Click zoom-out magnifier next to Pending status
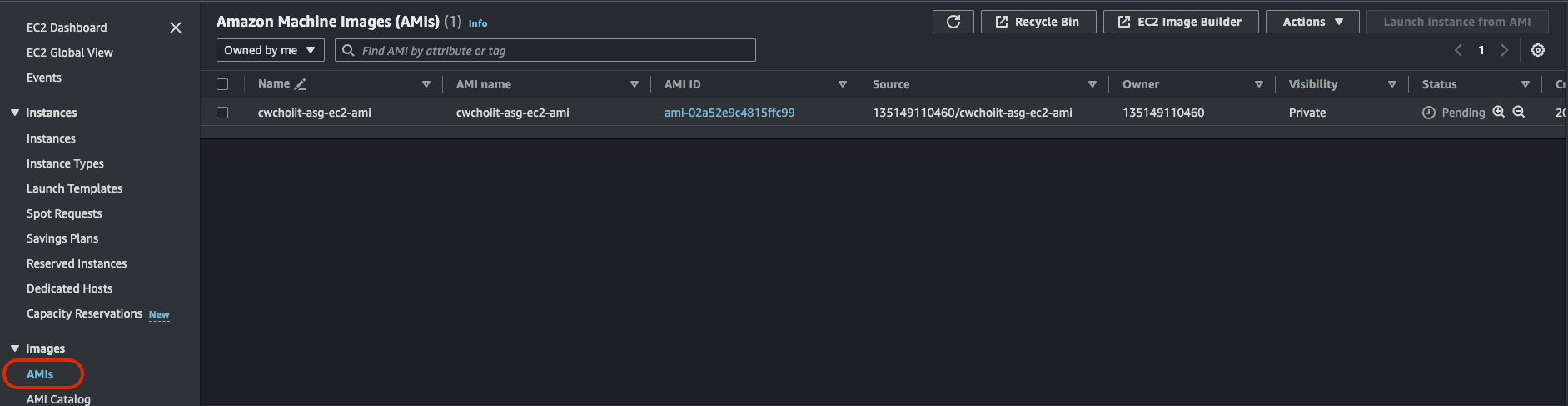This screenshot has width=1568, height=406. click(x=1518, y=112)
